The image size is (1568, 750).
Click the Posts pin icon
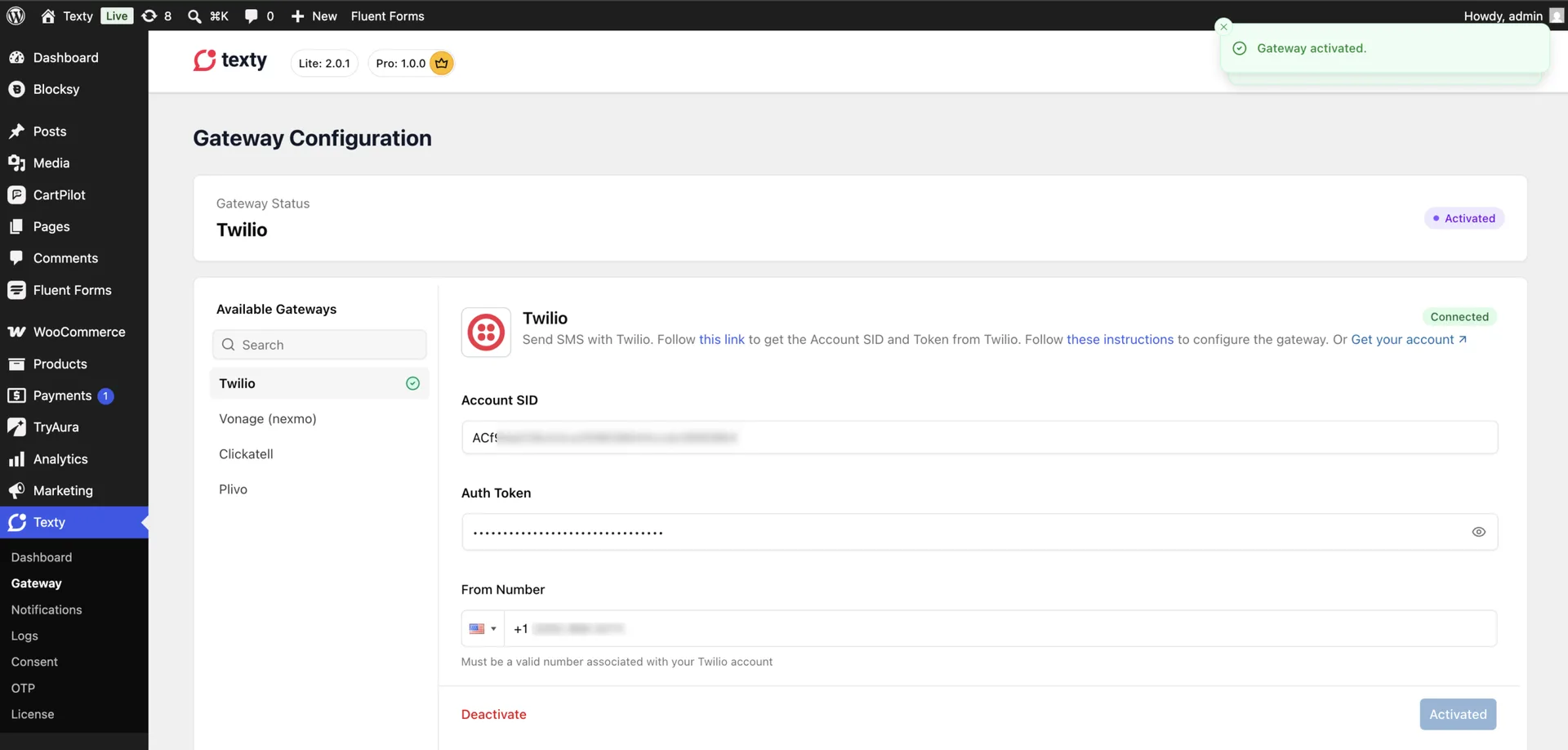pyautogui.click(x=16, y=131)
